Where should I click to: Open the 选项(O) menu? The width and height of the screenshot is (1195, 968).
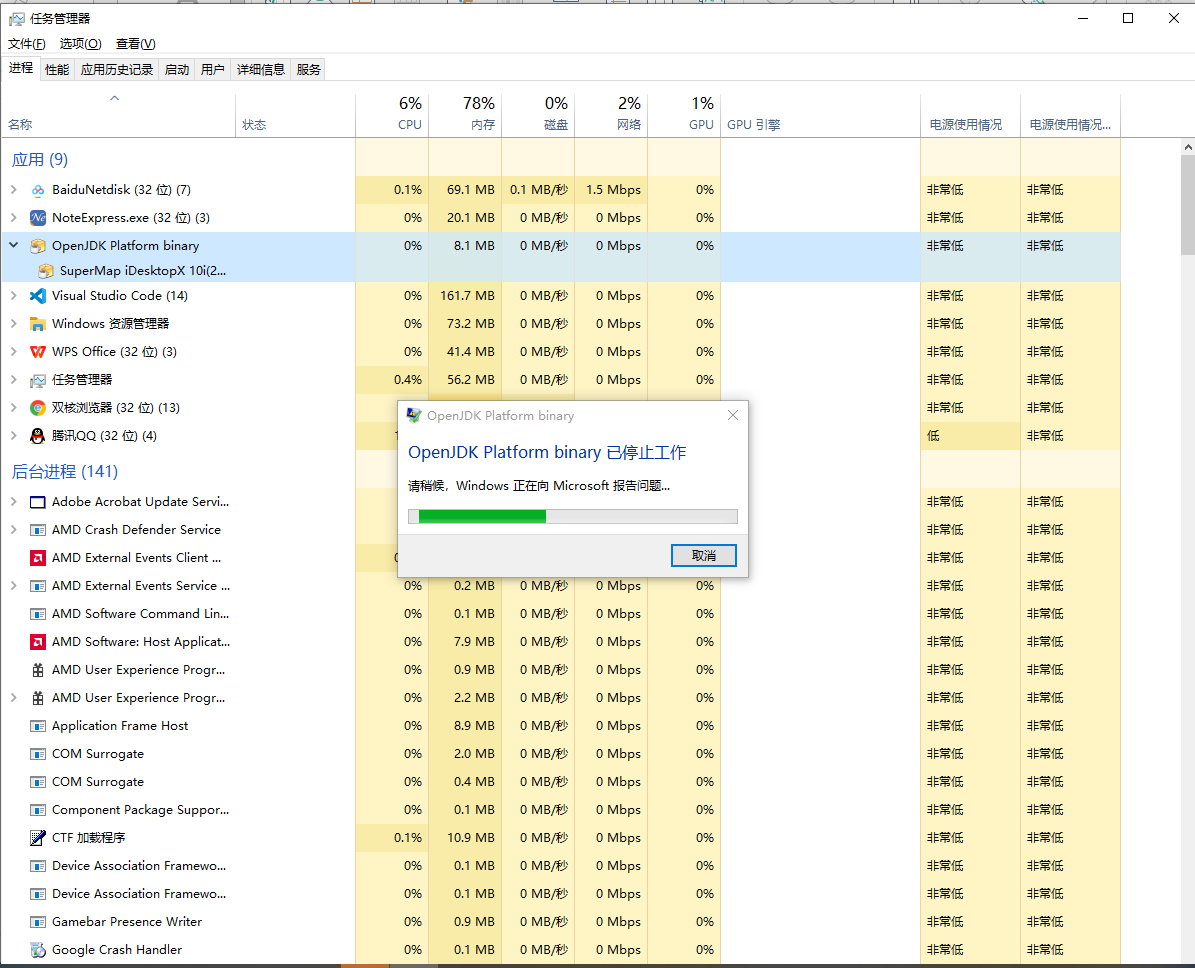point(81,43)
